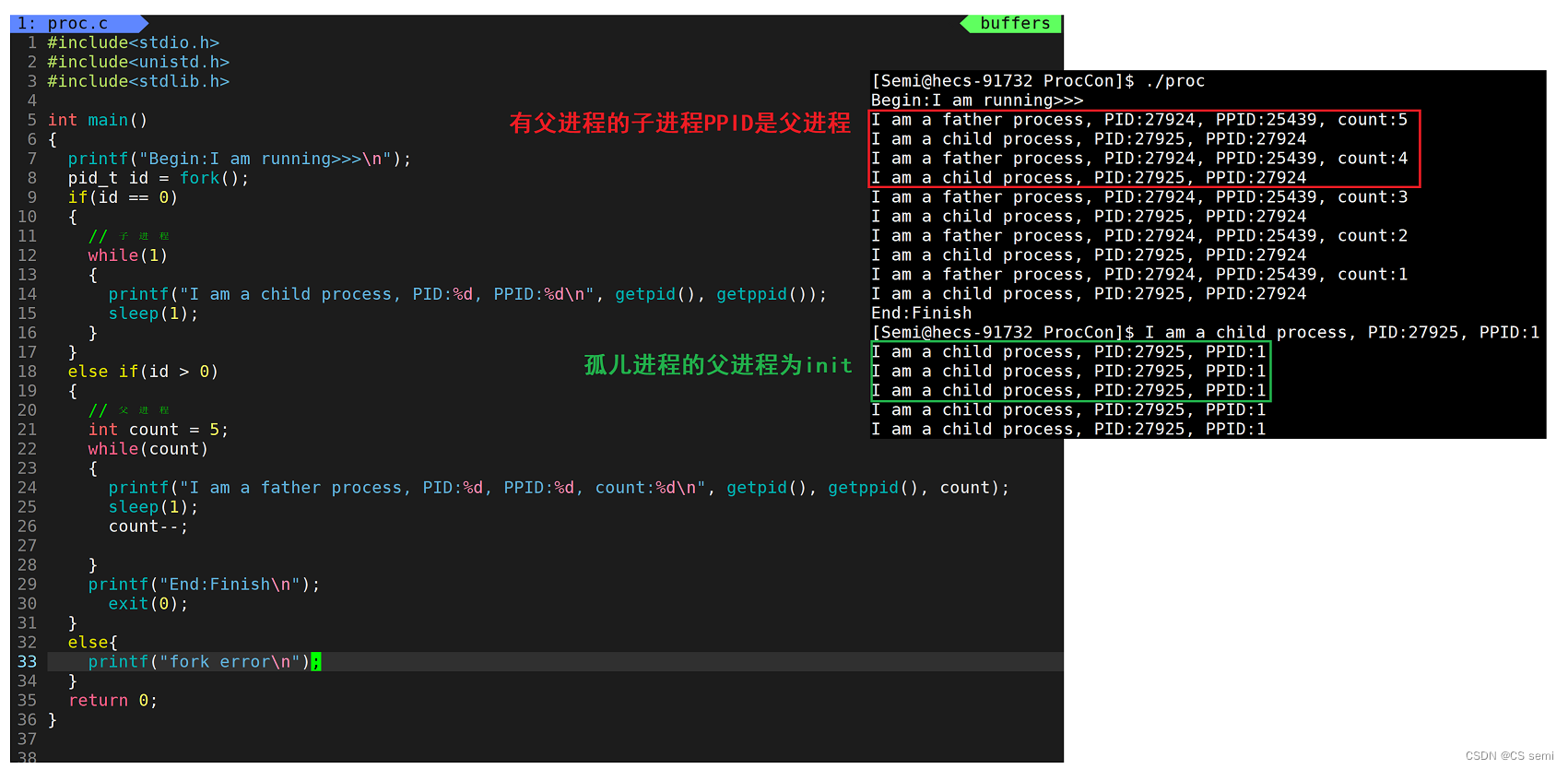Click 'pid_t id = fork();' line

coord(159,178)
